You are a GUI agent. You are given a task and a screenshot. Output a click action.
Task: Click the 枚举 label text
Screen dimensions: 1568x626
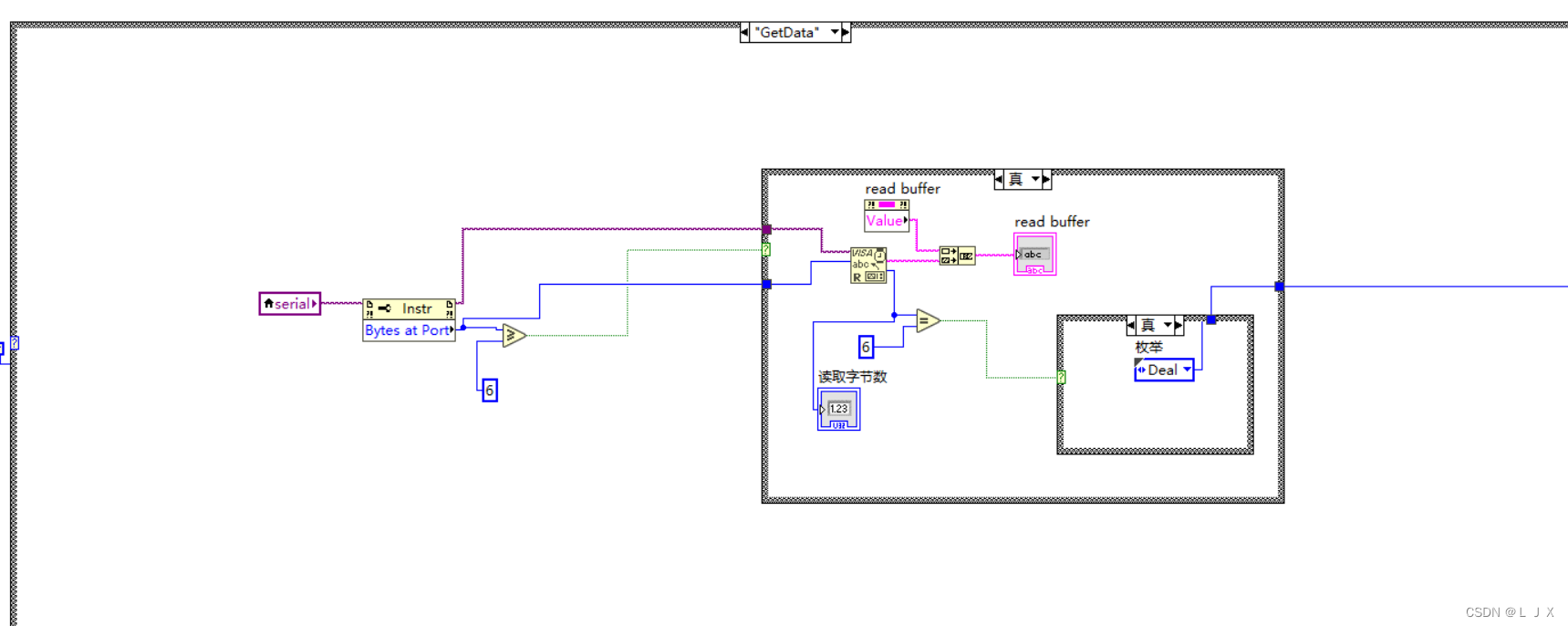[x=1148, y=347]
